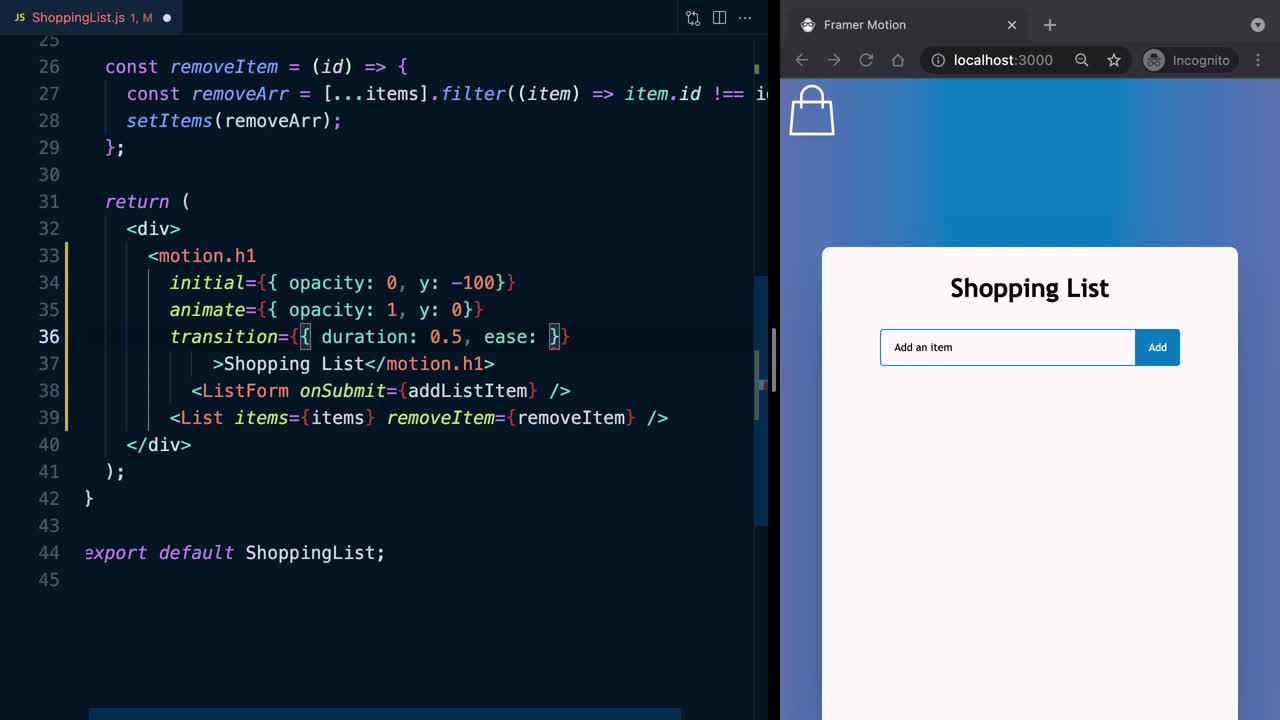This screenshot has width=1280, height=720.
Task: Open the editor more actions menu
Action: coord(745,18)
